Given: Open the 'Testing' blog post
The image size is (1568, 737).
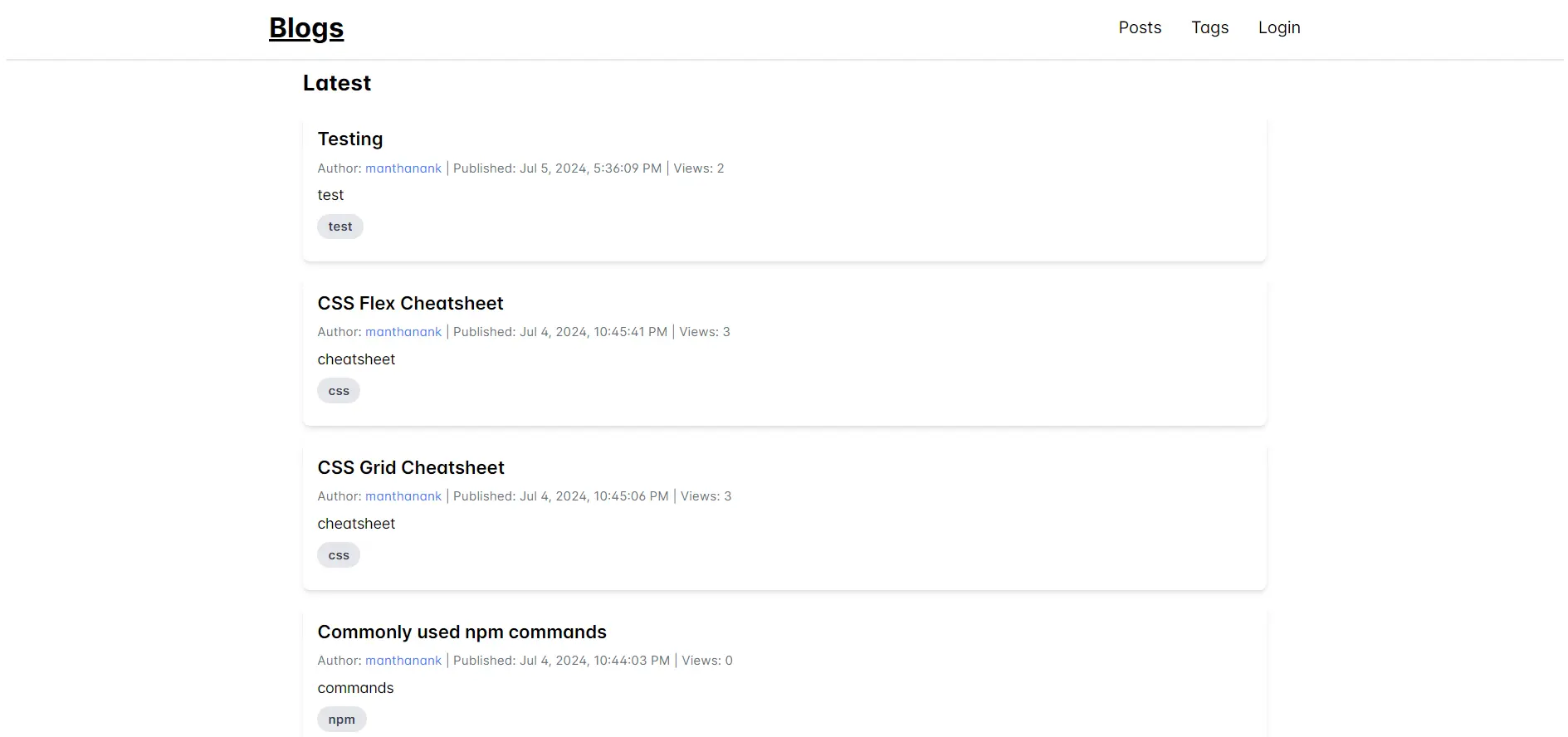Looking at the screenshot, I should pyautogui.click(x=349, y=139).
